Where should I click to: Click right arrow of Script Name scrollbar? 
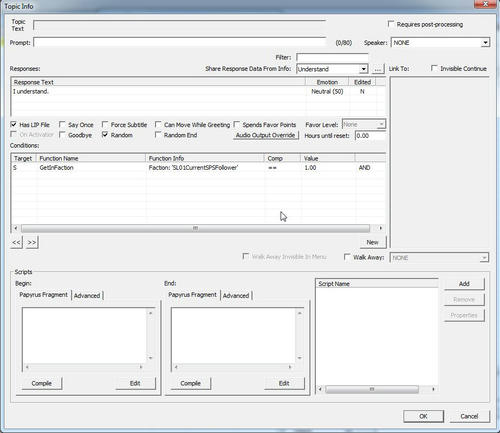point(433,389)
